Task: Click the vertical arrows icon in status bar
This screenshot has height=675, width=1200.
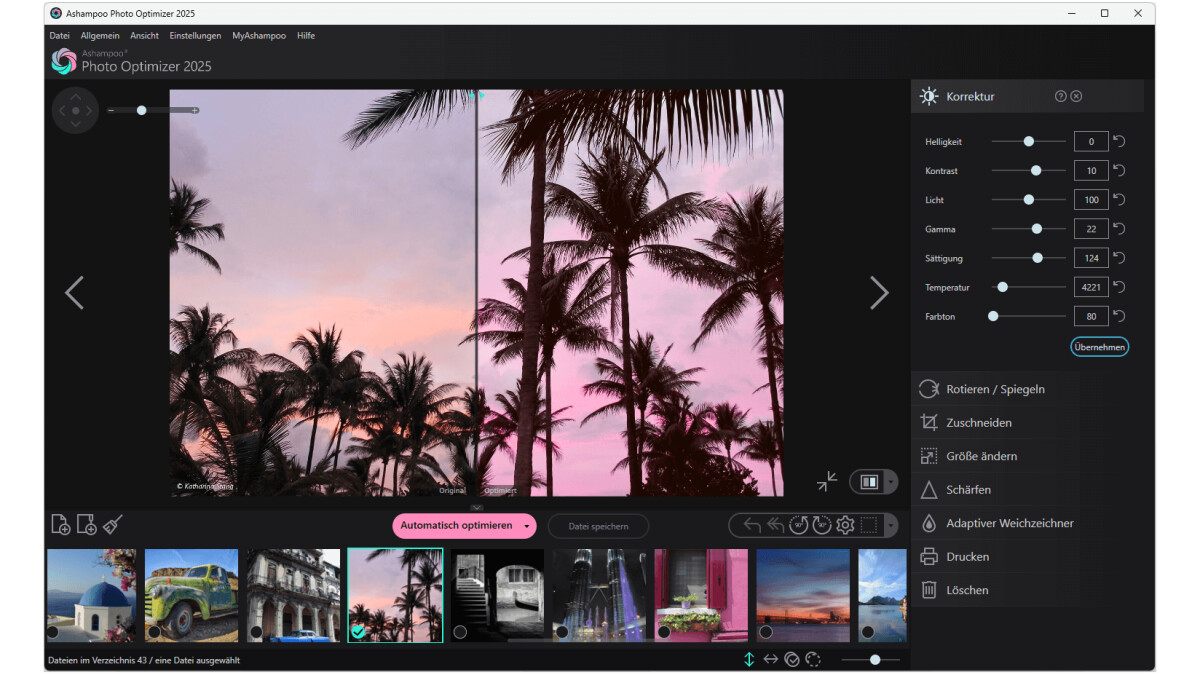Action: point(749,659)
